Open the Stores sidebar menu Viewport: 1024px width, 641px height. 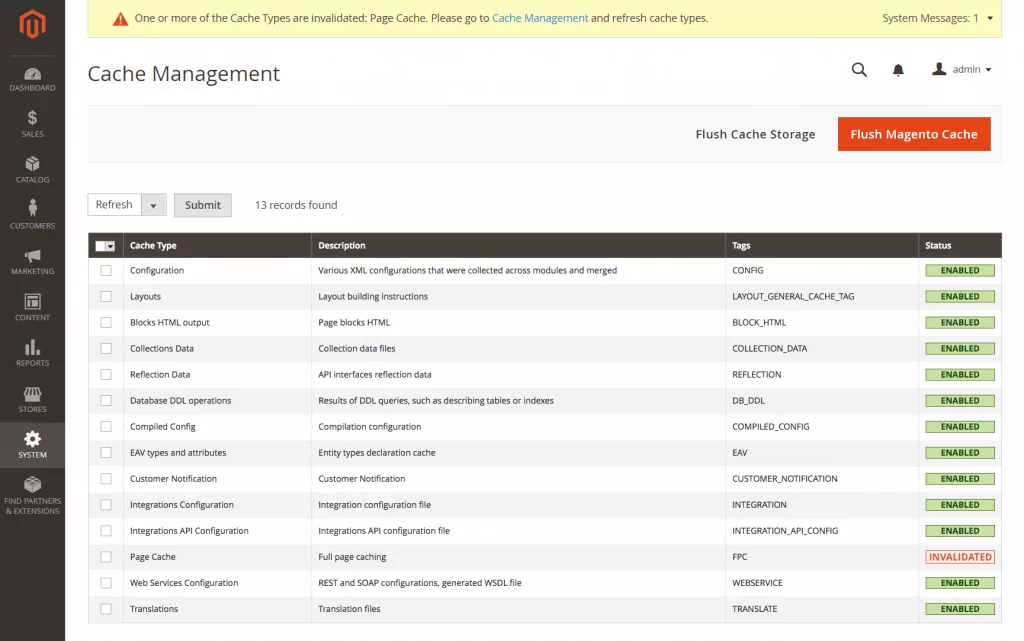[32, 400]
